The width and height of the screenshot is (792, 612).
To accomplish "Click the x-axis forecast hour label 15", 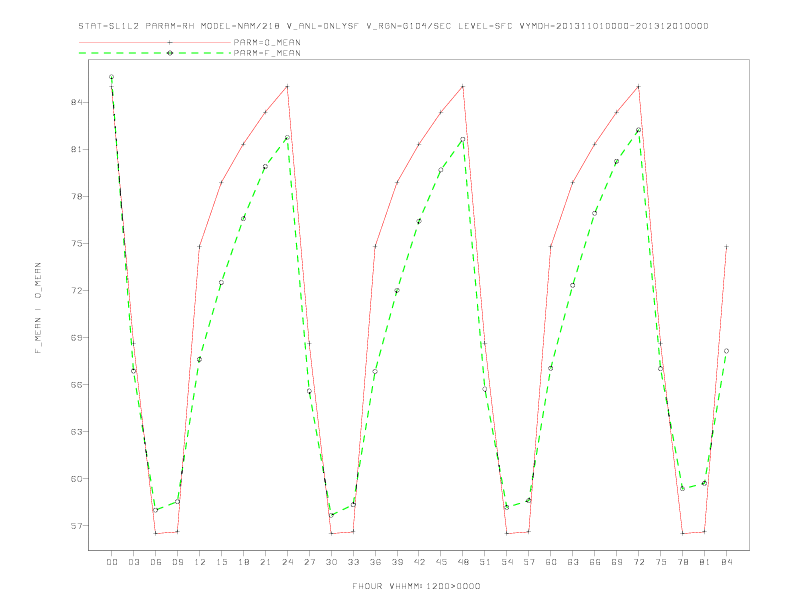I will click(x=222, y=562).
